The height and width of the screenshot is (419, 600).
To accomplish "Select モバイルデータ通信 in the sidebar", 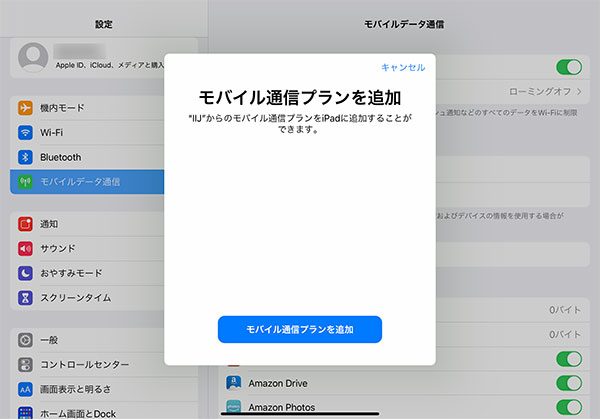I will (80, 182).
